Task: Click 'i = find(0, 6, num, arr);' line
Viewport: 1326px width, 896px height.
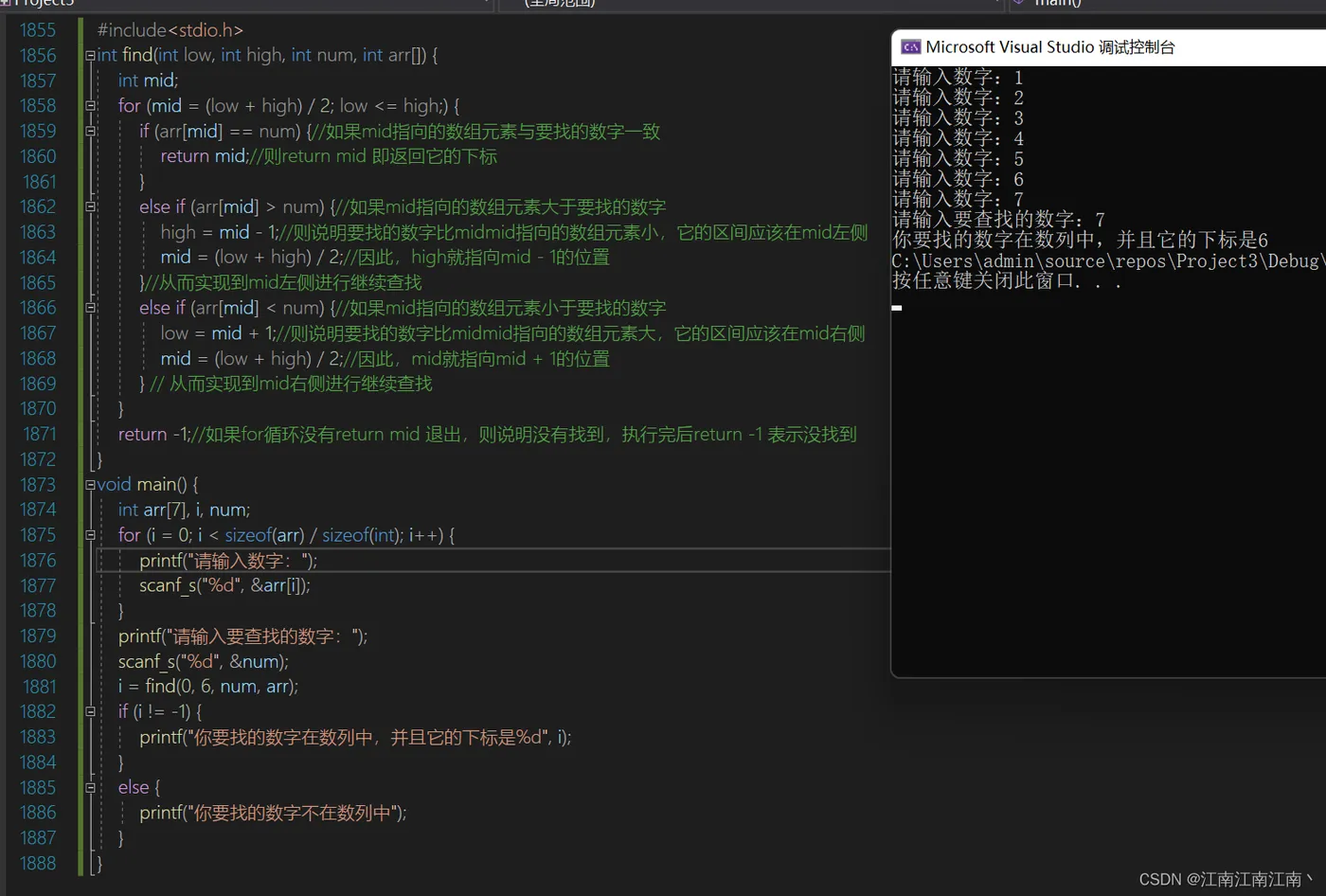Action: [x=208, y=687]
